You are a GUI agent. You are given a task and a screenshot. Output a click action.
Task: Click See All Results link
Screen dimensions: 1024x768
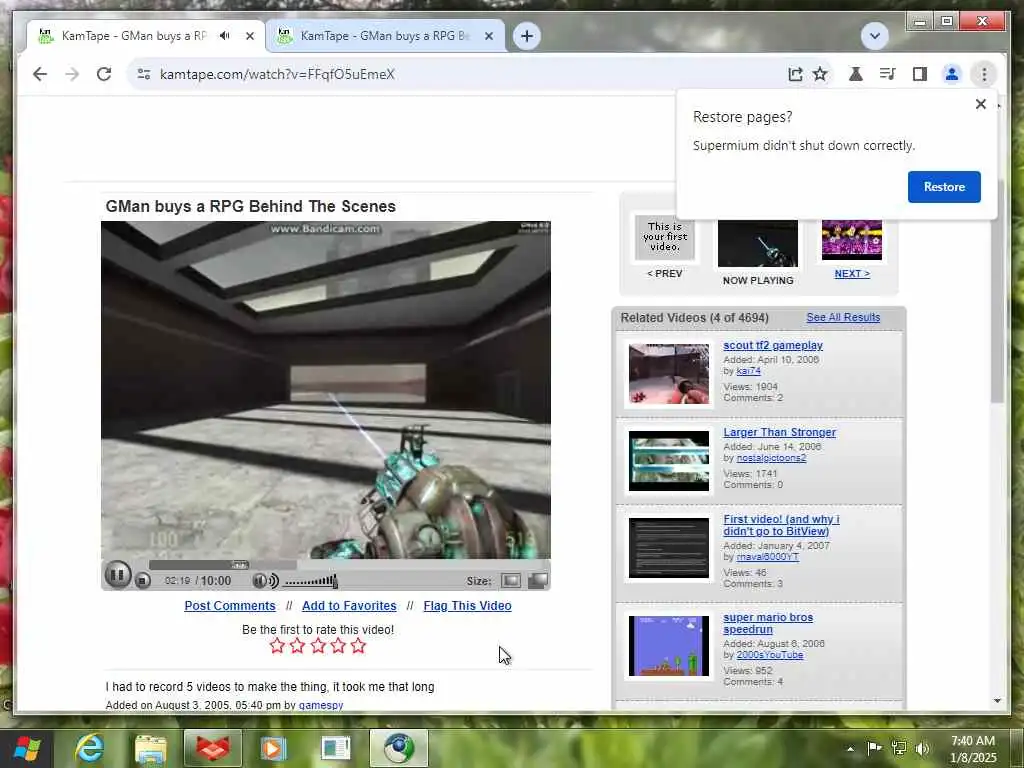[842, 317]
